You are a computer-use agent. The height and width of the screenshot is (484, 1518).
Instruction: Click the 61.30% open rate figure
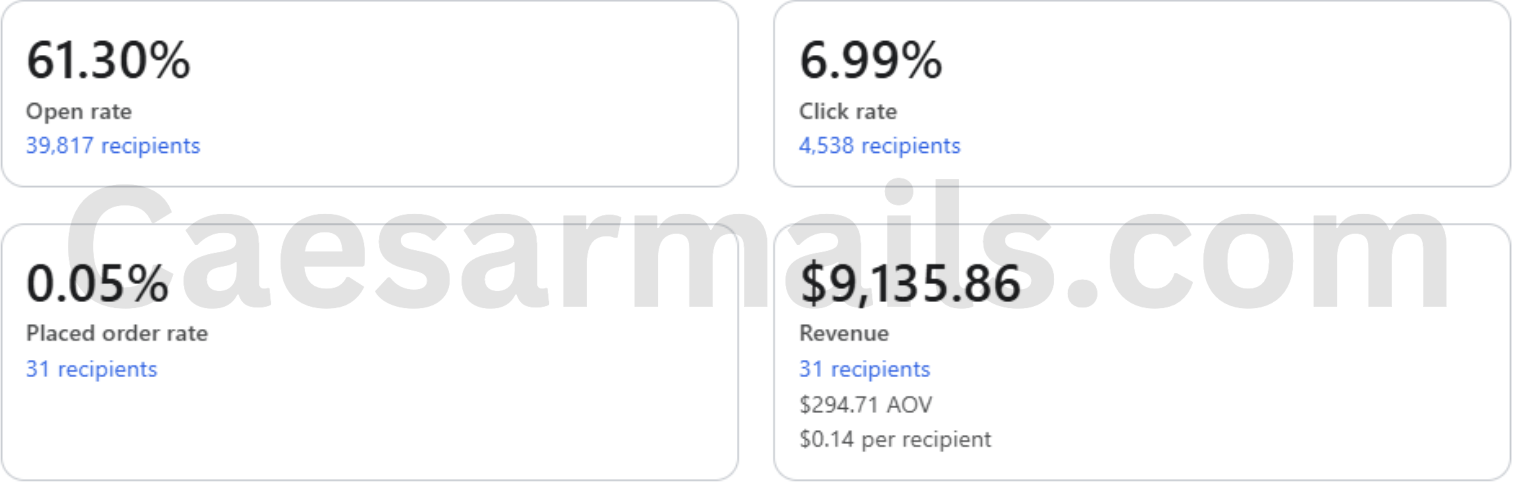(x=108, y=61)
